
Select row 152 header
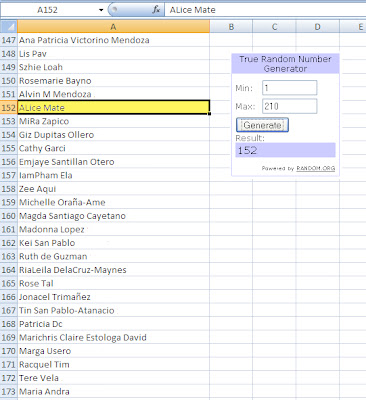click(9, 108)
